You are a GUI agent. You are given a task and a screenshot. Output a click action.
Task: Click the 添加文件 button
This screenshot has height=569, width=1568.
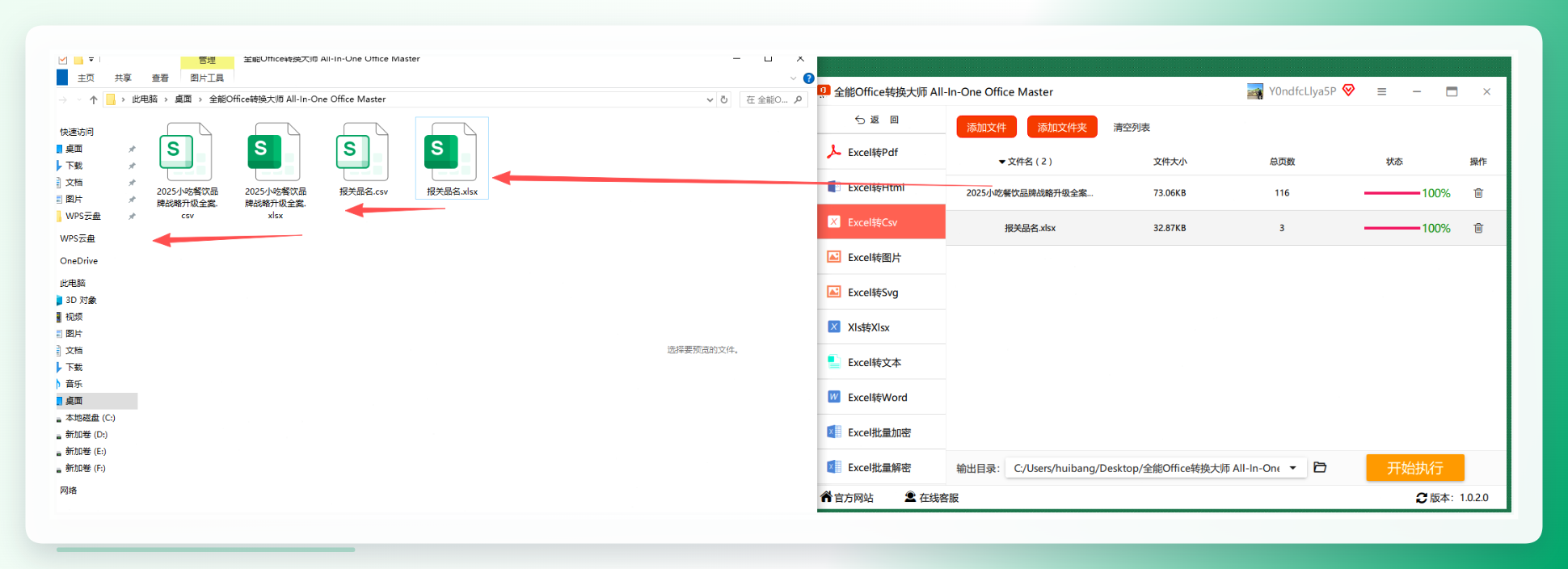tap(986, 127)
